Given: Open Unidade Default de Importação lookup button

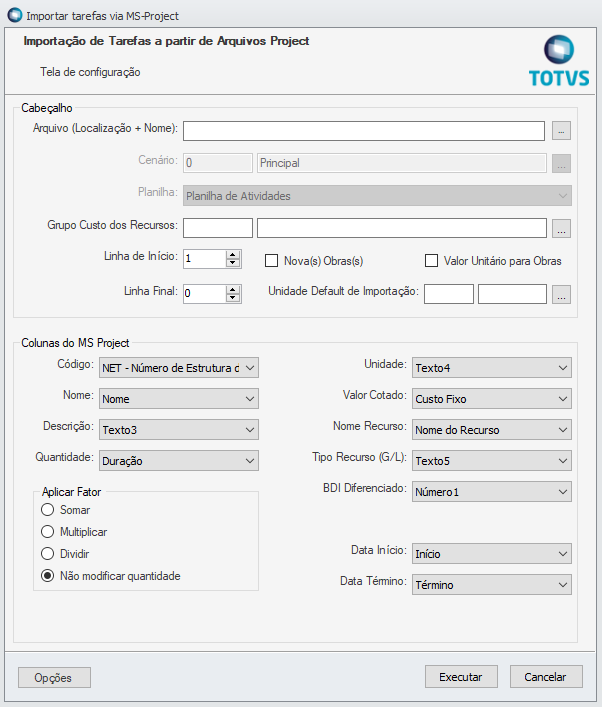Looking at the screenshot, I should tap(561, 294).
